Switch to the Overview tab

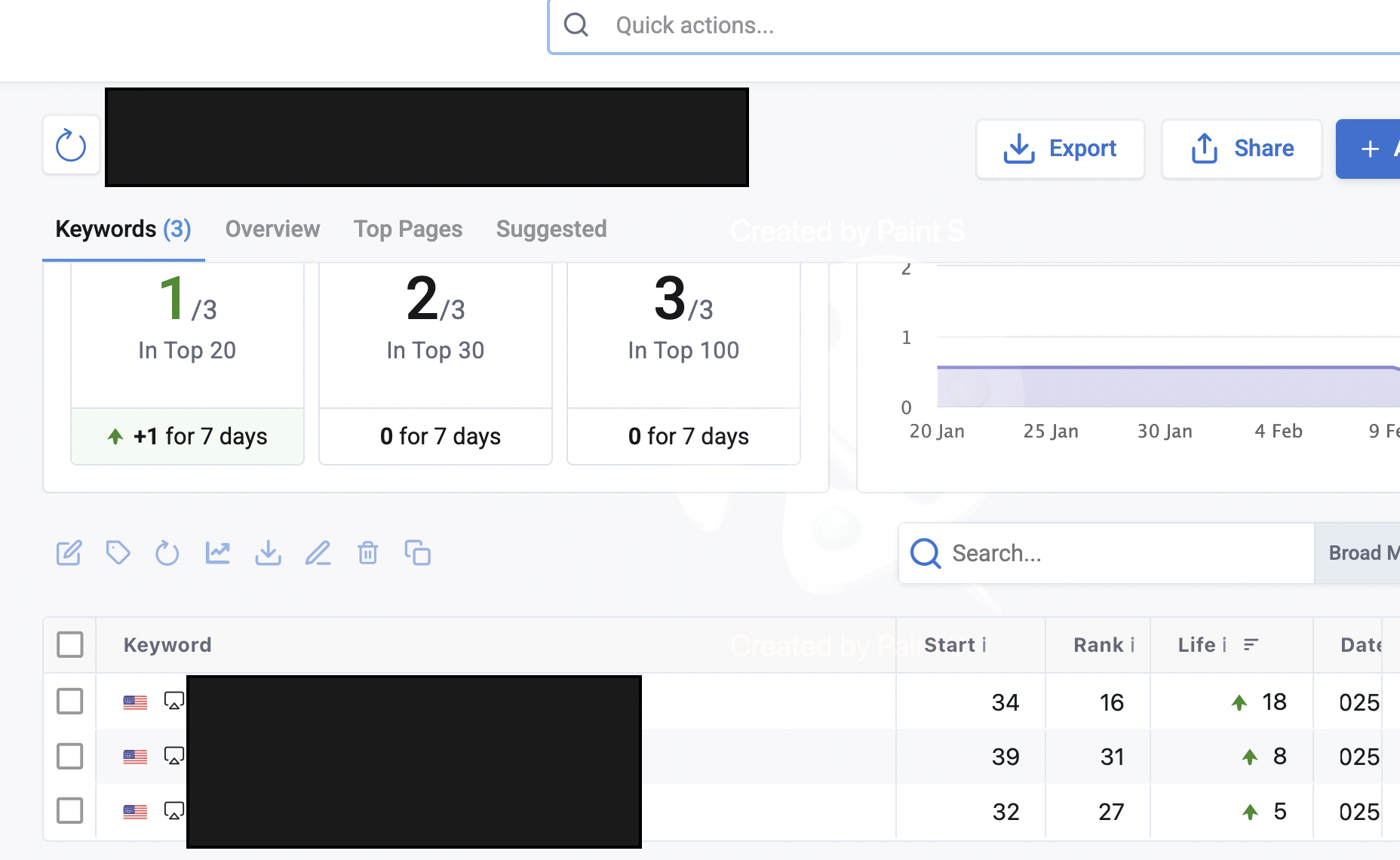click(272, 229)
